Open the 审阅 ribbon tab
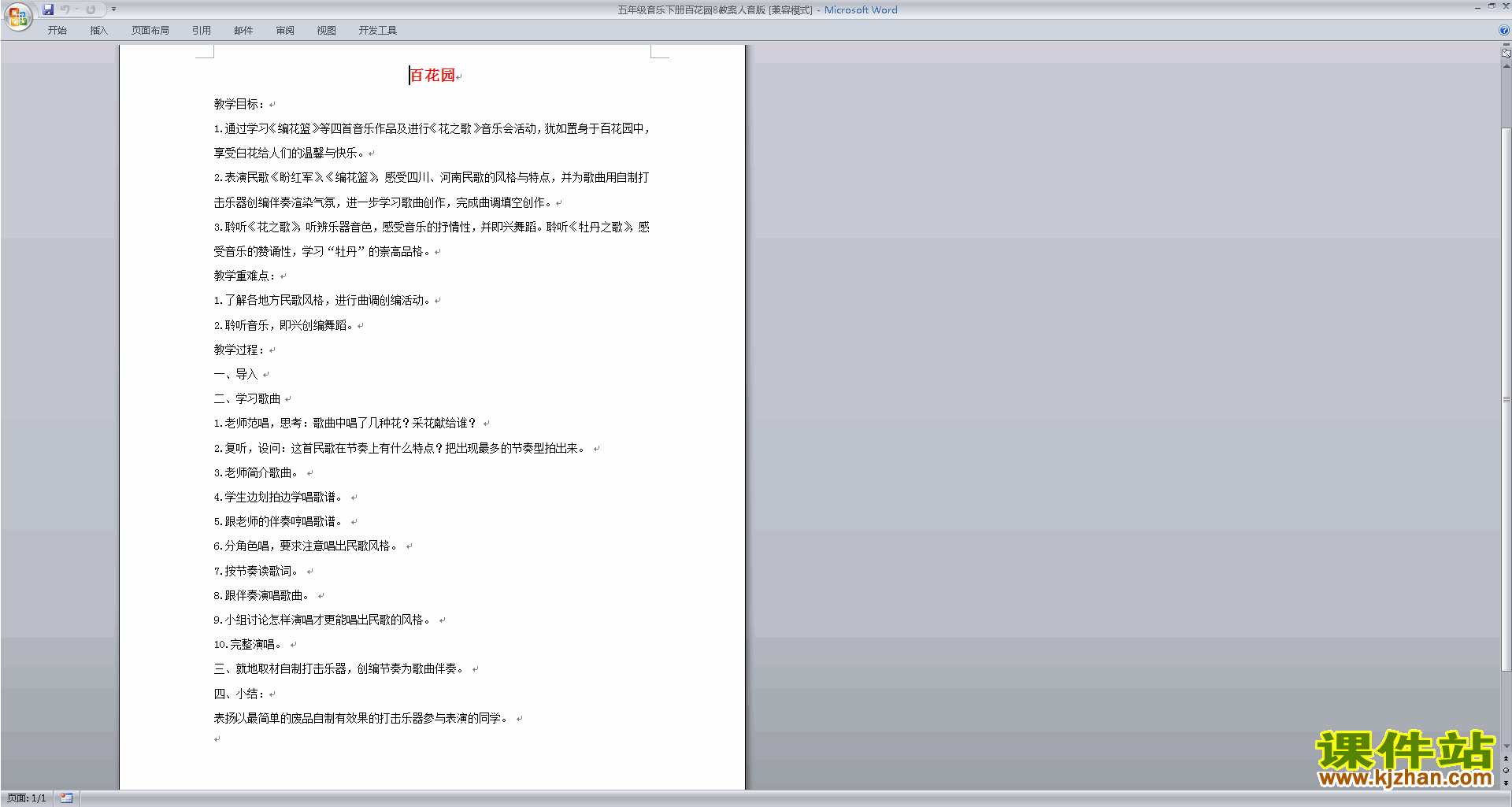The width and height of the screenshot is (1512, 807). point(285,31)
